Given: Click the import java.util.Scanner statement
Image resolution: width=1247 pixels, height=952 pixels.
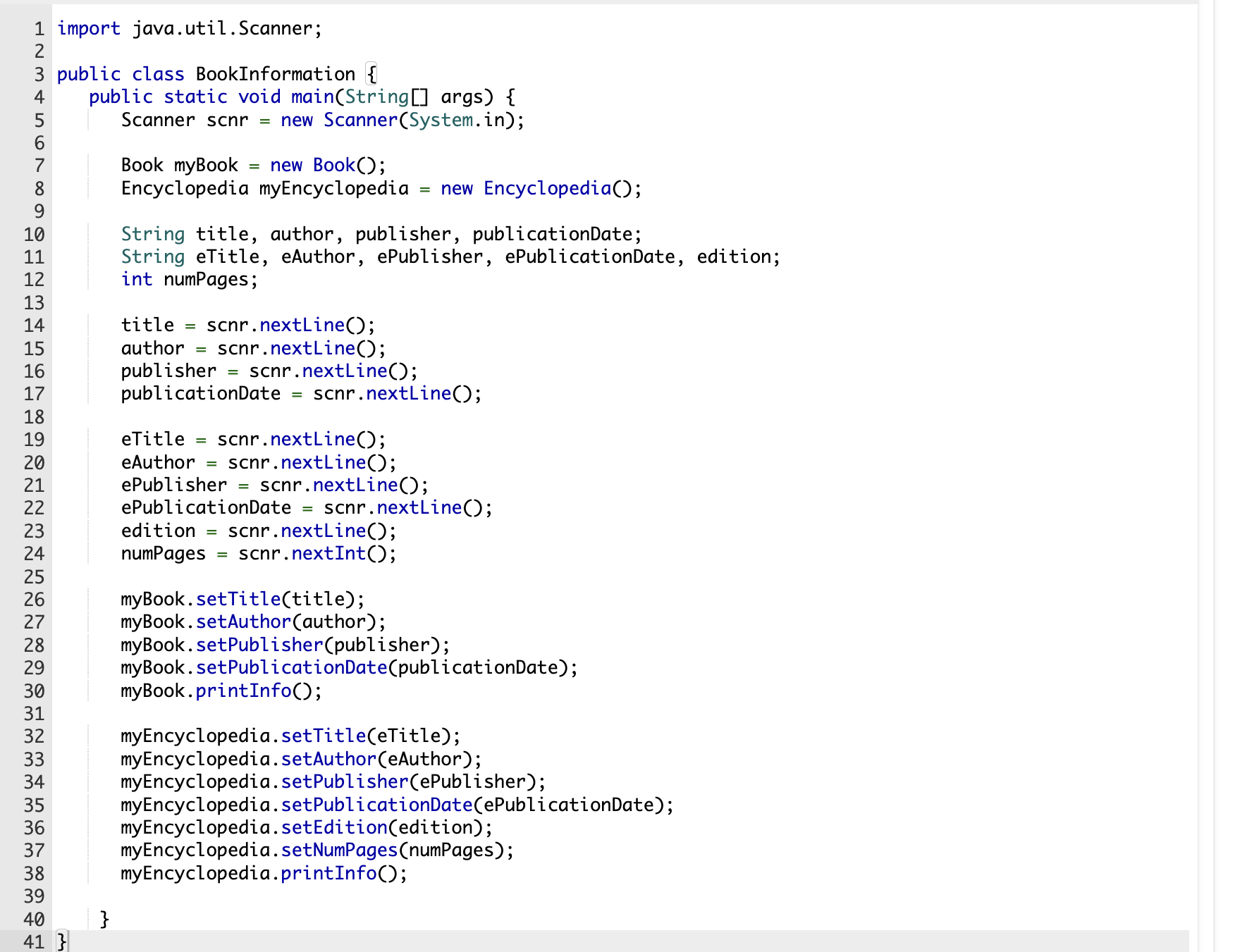Looking at the screenshot, I should pos(187,28).
